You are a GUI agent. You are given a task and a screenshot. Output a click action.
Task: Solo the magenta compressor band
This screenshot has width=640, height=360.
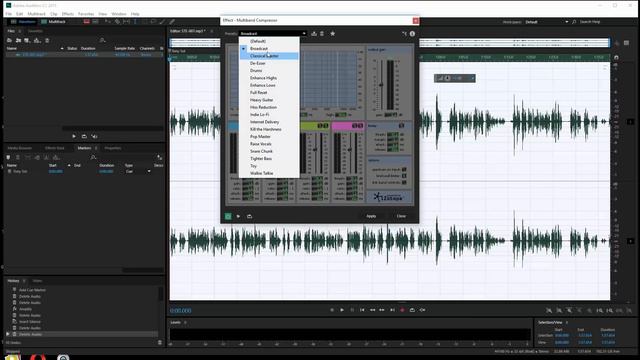coord(355,126)
